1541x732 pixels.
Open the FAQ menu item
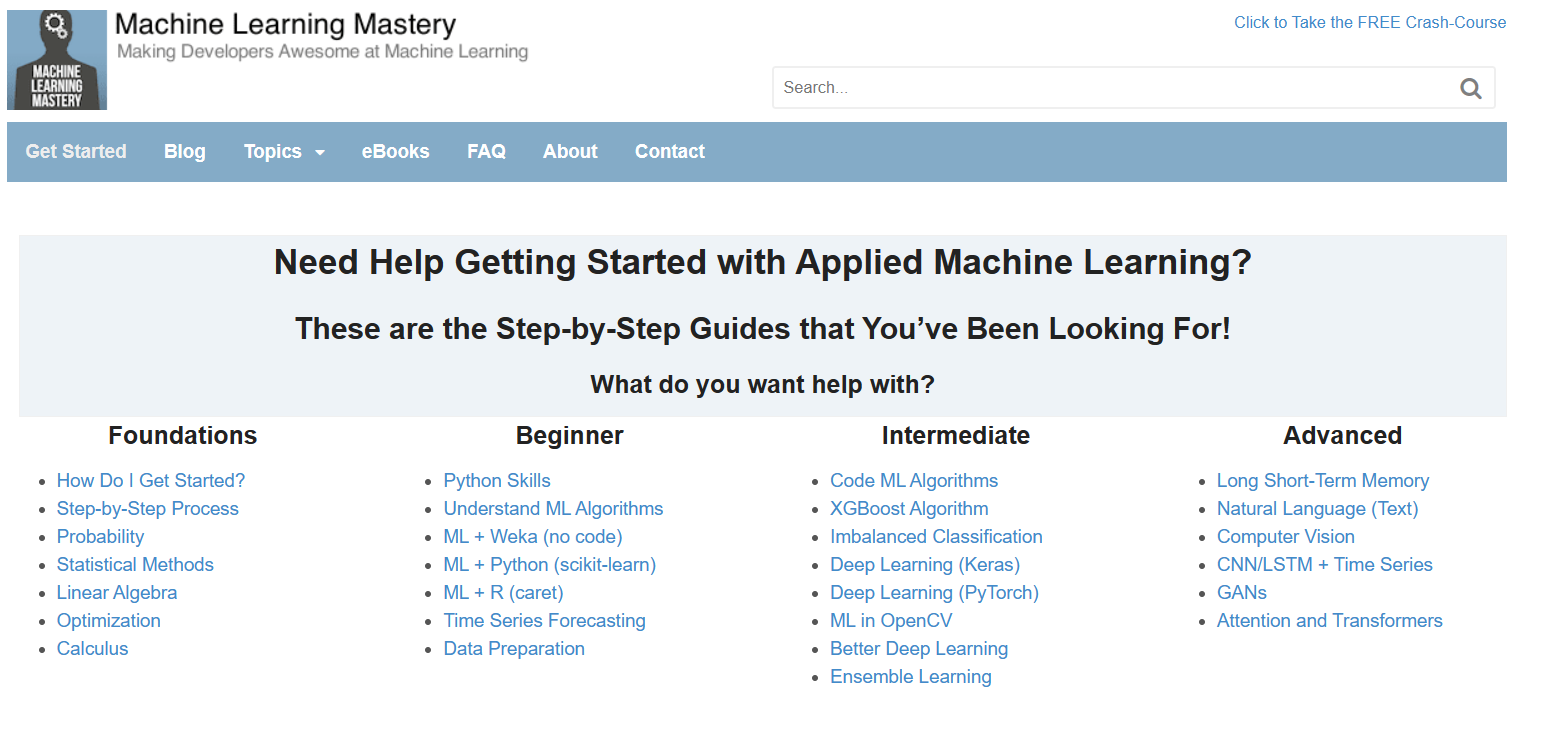click(x=486, y=151)
